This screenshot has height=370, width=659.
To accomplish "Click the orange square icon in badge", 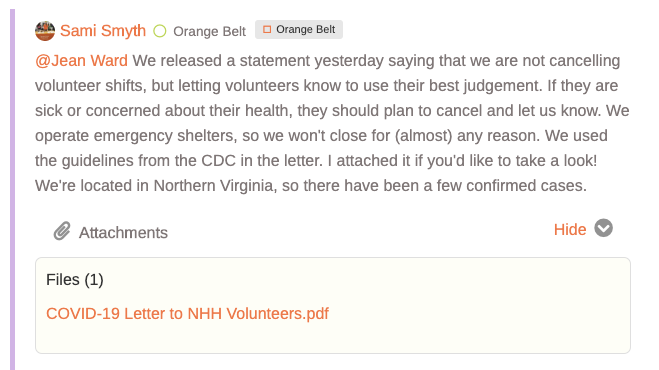I will pos(267,29).
